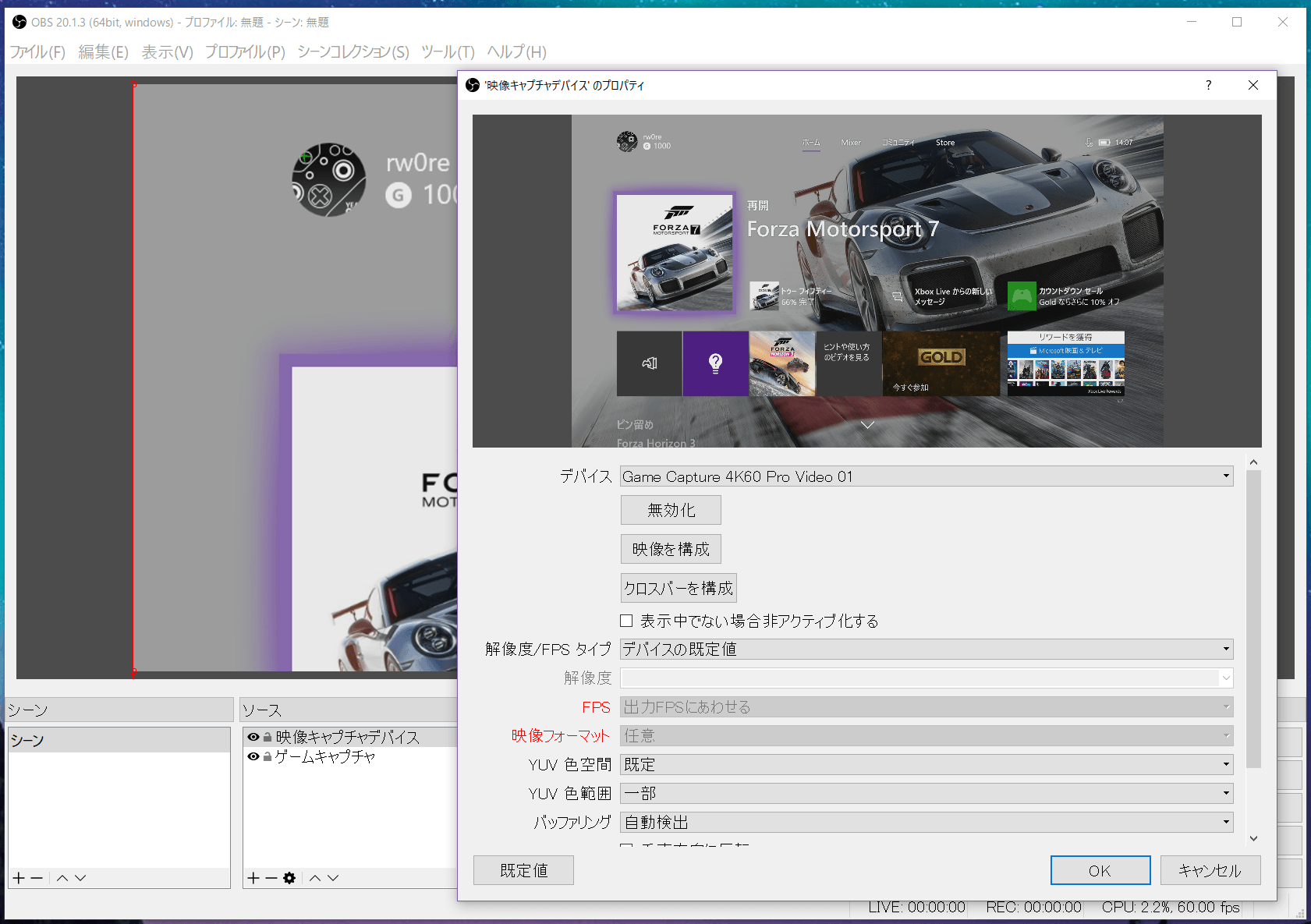Move source down with arrow in Sources panel
The height and width of the screenshot is (924, 1311).
333,878
